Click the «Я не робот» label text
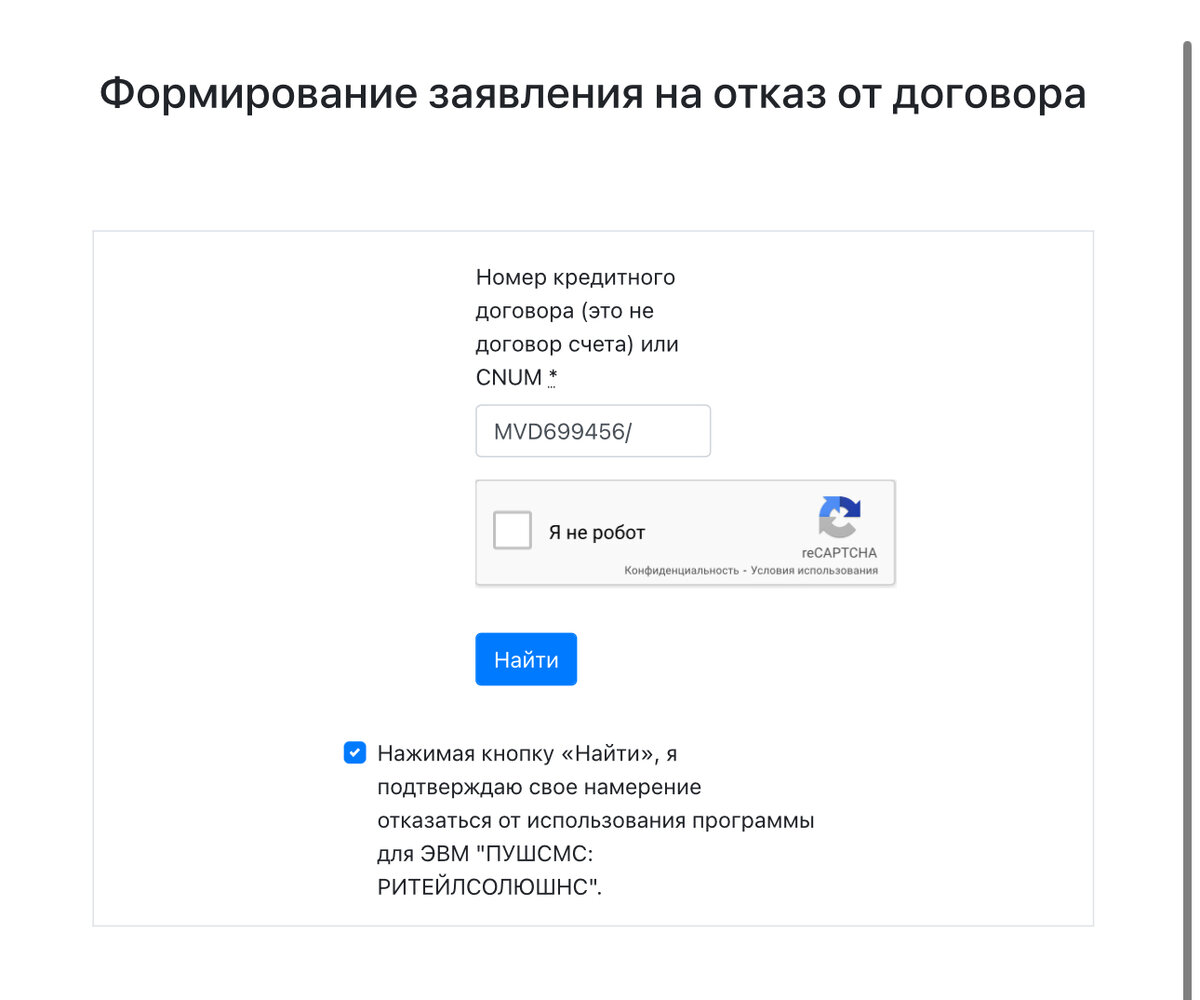The image size is (1200, 1000). (x=597, y=532)
